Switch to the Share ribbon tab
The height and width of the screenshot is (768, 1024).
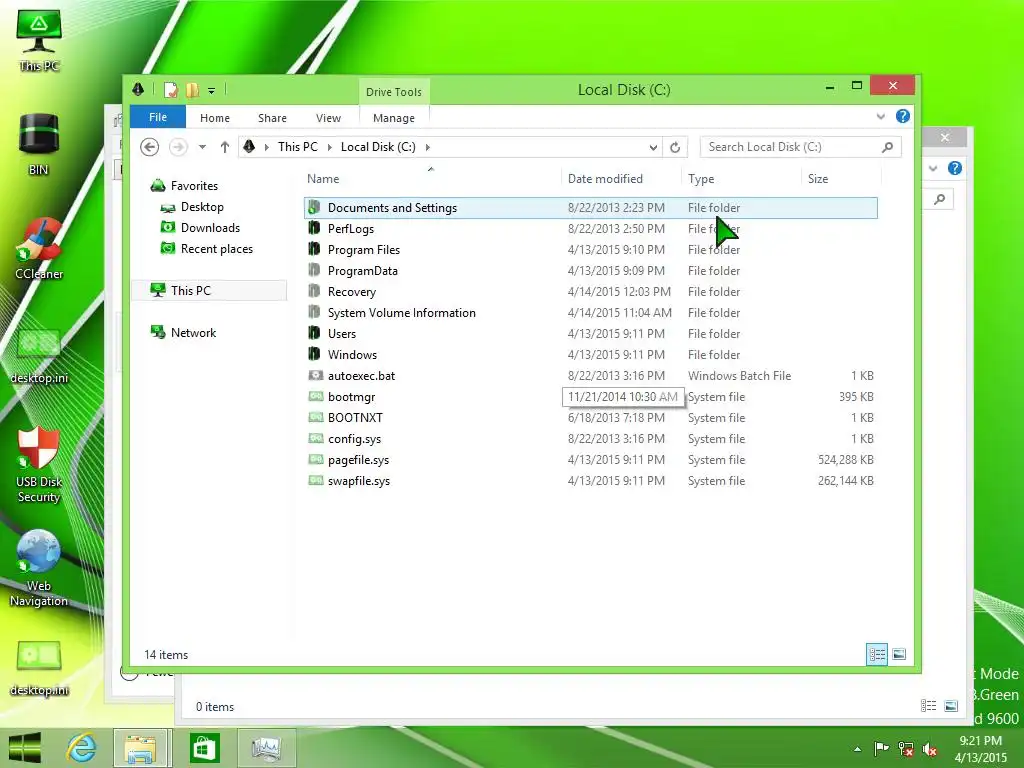coord(272,118)
